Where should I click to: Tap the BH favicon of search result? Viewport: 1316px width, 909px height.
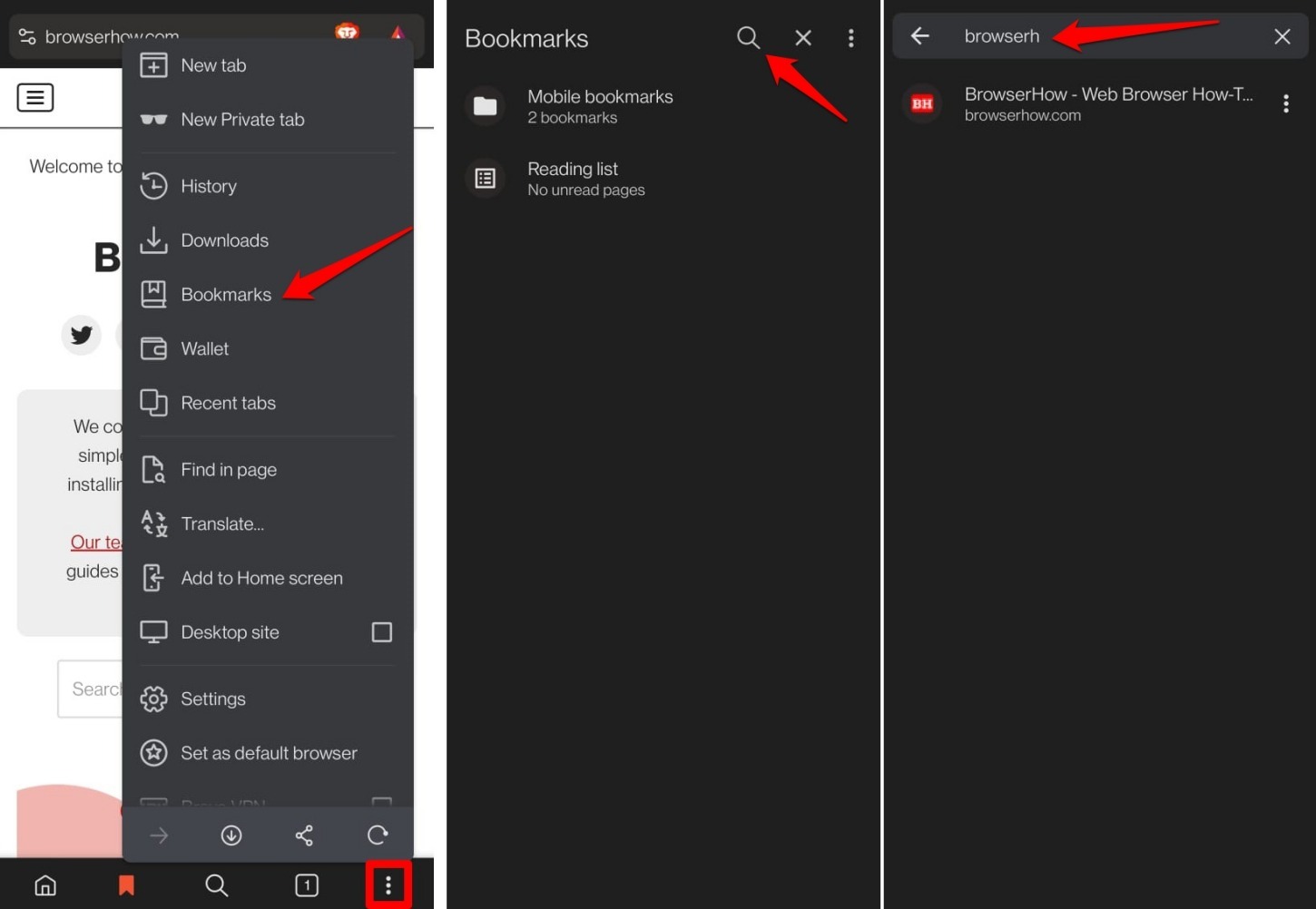(x=922, y=103)
